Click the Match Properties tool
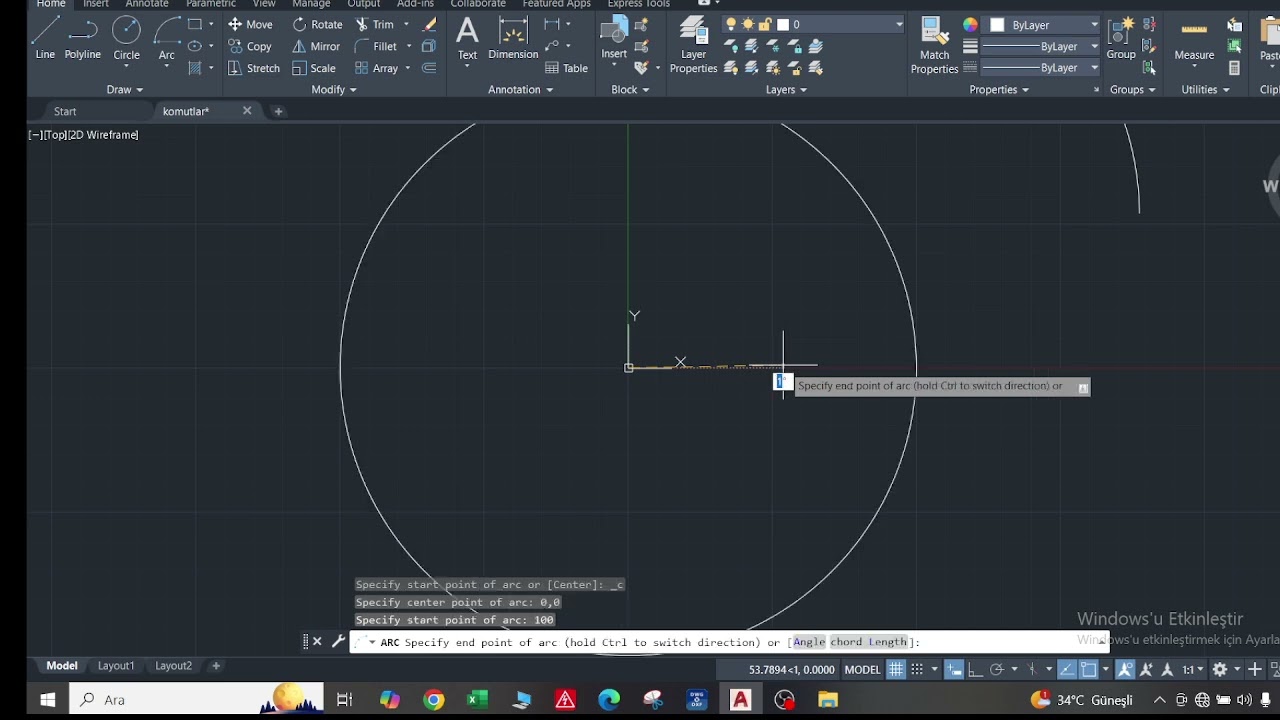Screen dimensions: 1280x720 [x=934, y=45]
